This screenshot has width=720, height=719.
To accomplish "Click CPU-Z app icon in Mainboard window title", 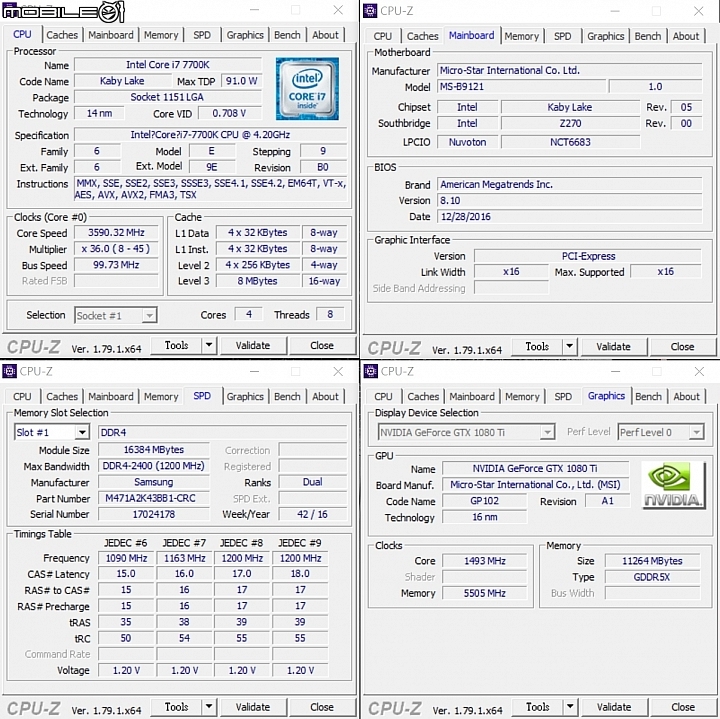I will (x=370, y=10).
